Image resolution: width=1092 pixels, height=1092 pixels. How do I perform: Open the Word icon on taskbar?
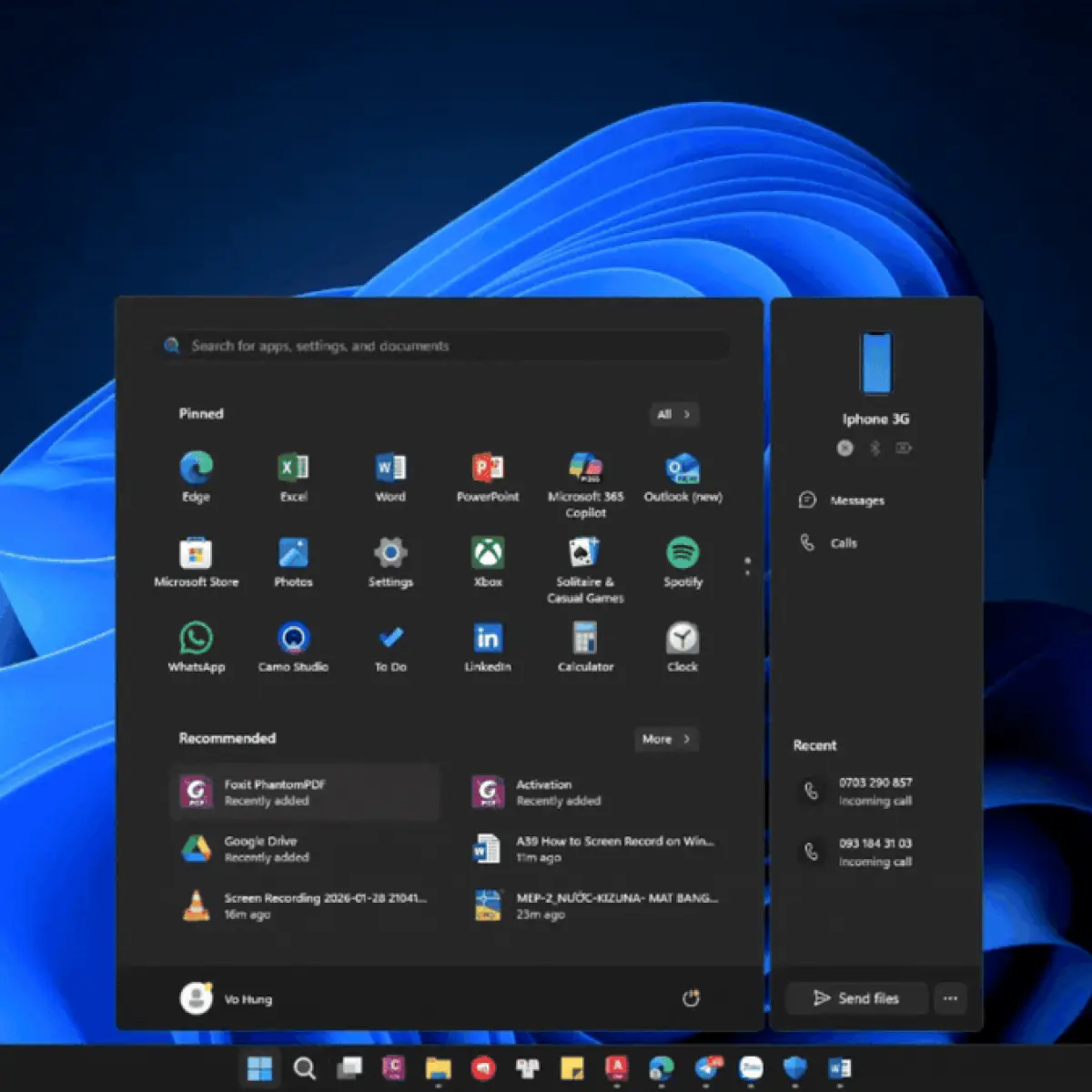click(839, 1068)
